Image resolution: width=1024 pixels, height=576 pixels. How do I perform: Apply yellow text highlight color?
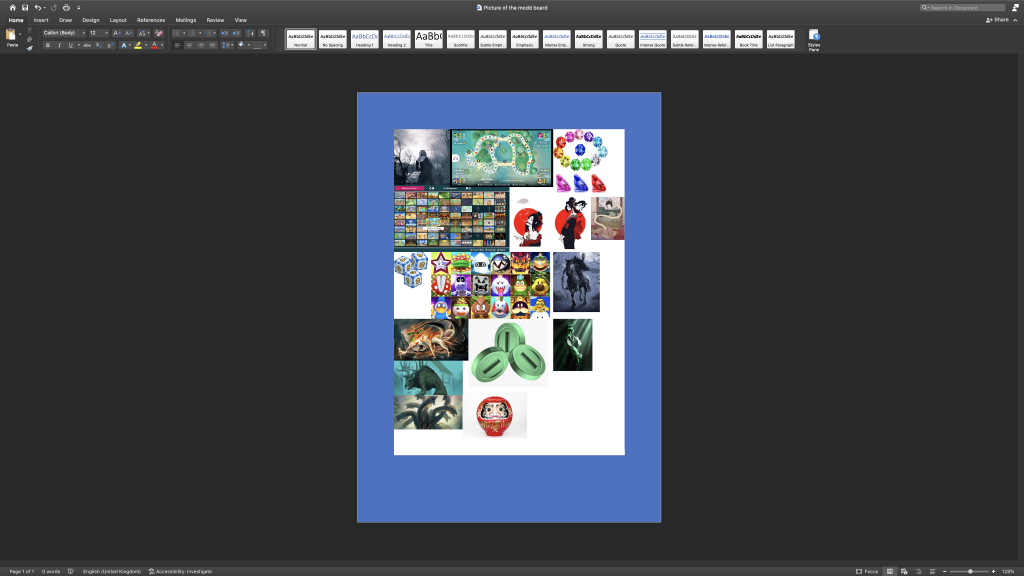(x=138, y=45)
